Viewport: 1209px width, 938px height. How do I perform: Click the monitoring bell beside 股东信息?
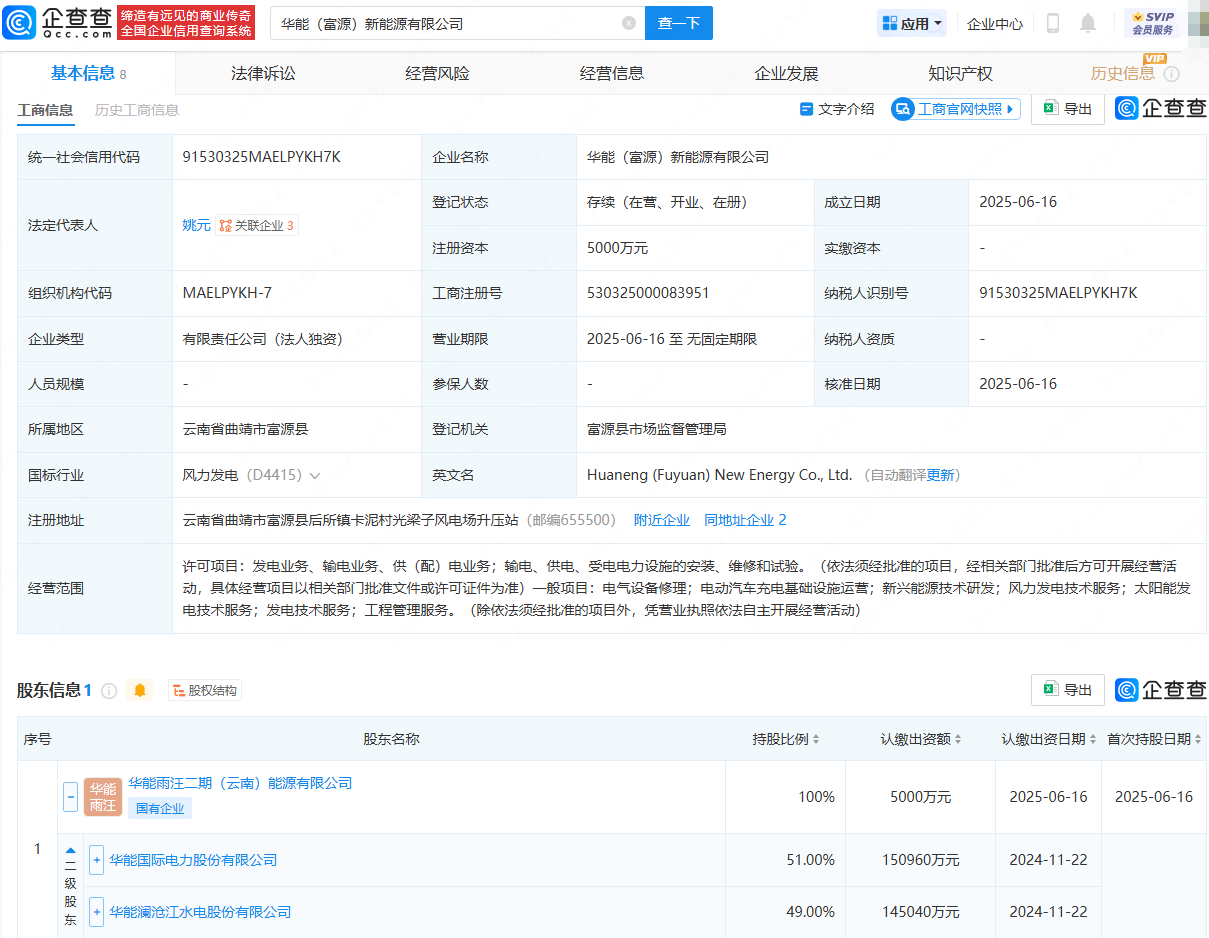pos(139,690)
